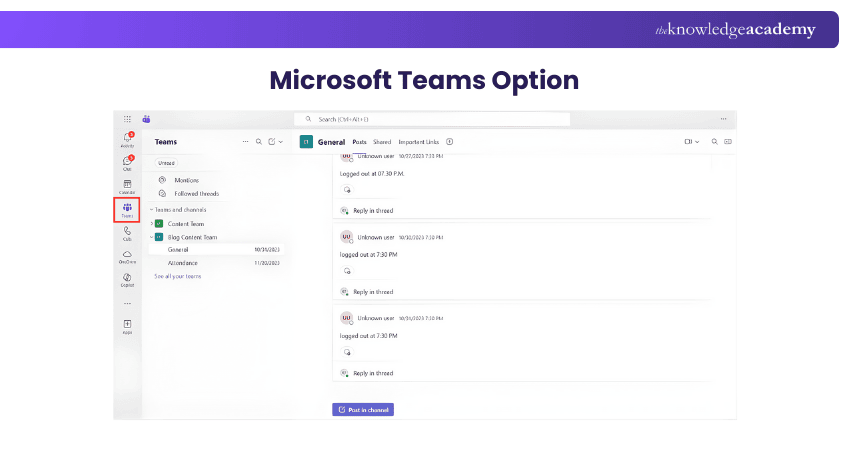Image resolution: width=850 pixels, height=450 pixels.
Task: Open Followed threads in the Teams pane
Action: point(196,194)
